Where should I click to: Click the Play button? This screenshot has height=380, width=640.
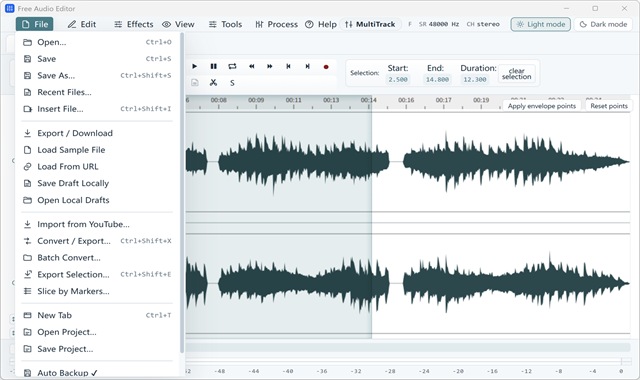pos(194,67)
